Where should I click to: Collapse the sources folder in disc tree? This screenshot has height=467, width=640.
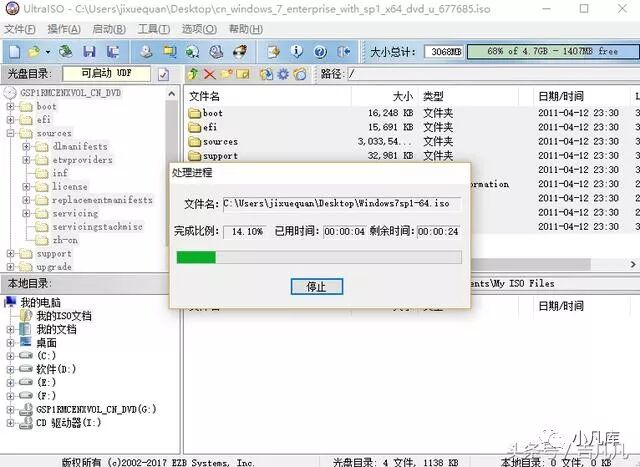10,133
